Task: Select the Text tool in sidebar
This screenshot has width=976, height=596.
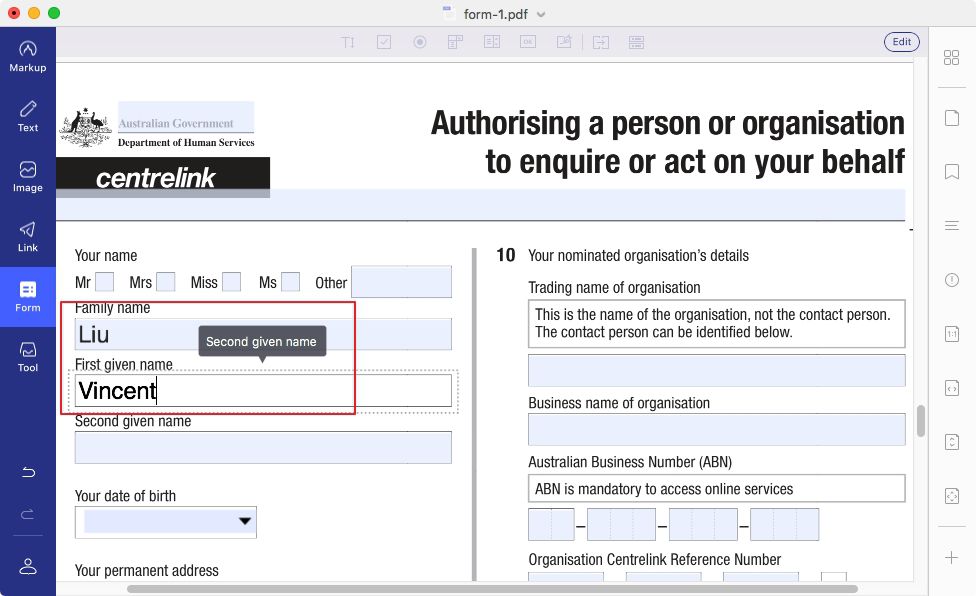Action: point(27,116)
